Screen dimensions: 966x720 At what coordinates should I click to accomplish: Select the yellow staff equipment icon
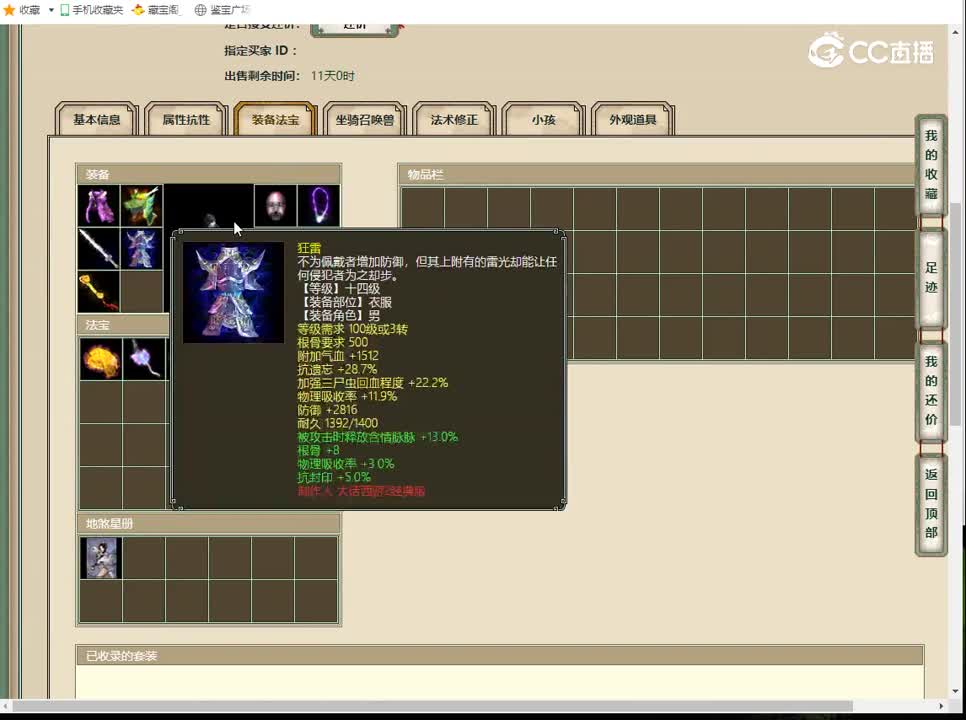coord(99,292)
